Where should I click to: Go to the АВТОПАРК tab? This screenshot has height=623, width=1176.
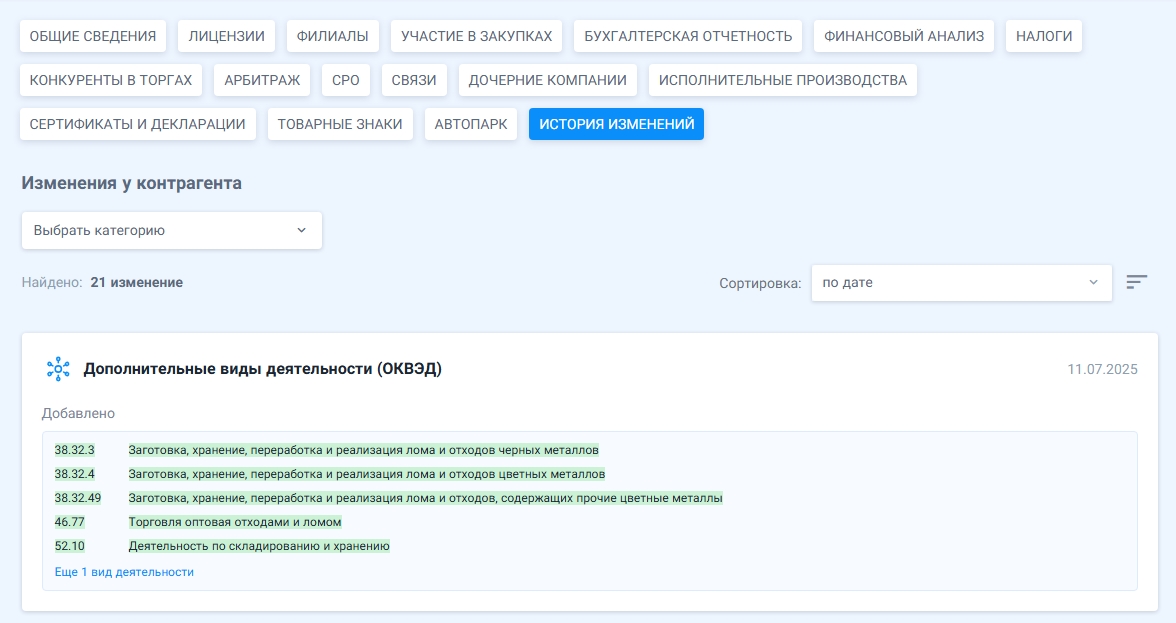(471, 124)
